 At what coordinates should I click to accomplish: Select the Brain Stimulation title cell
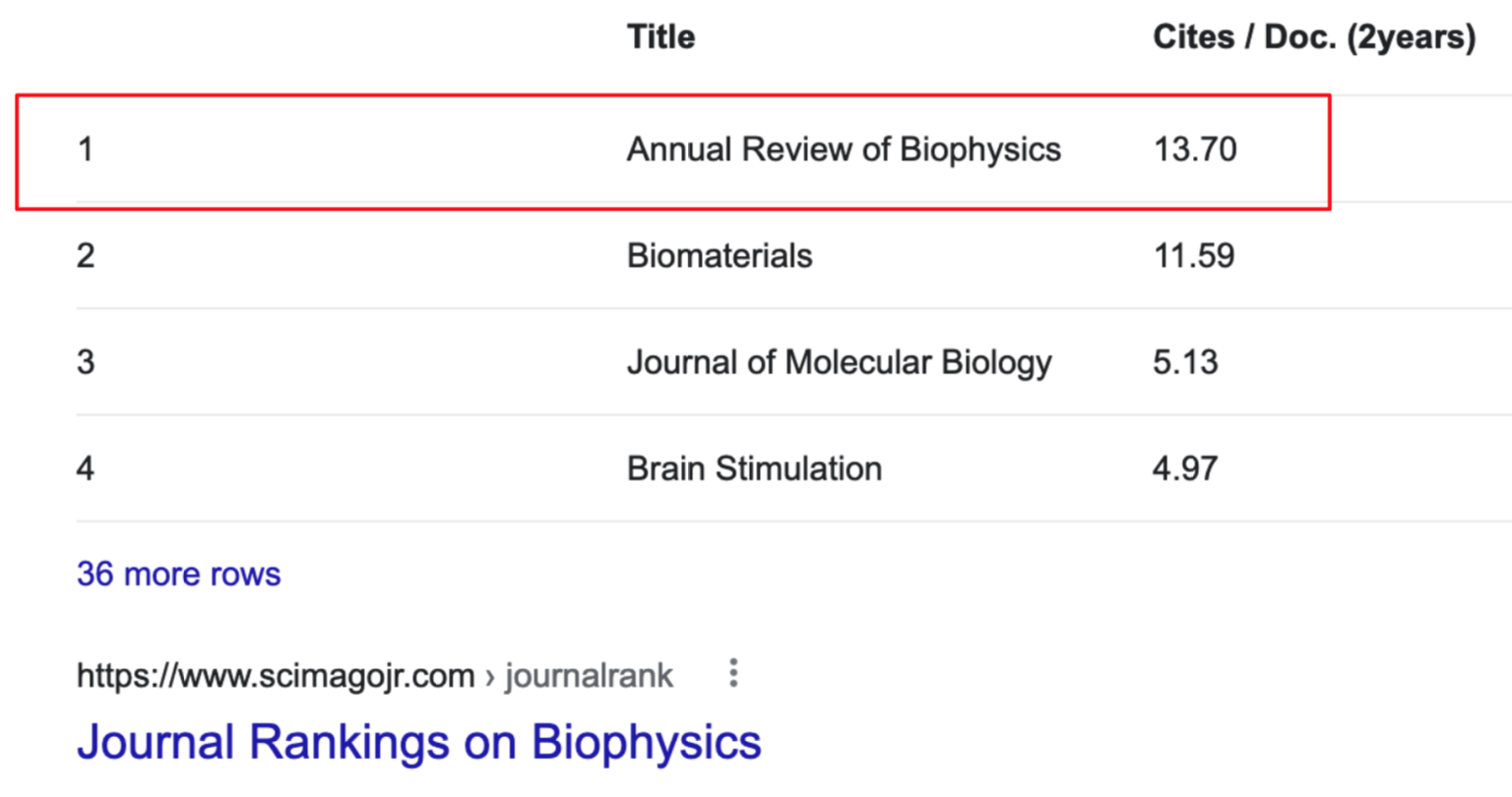(754, 468)
